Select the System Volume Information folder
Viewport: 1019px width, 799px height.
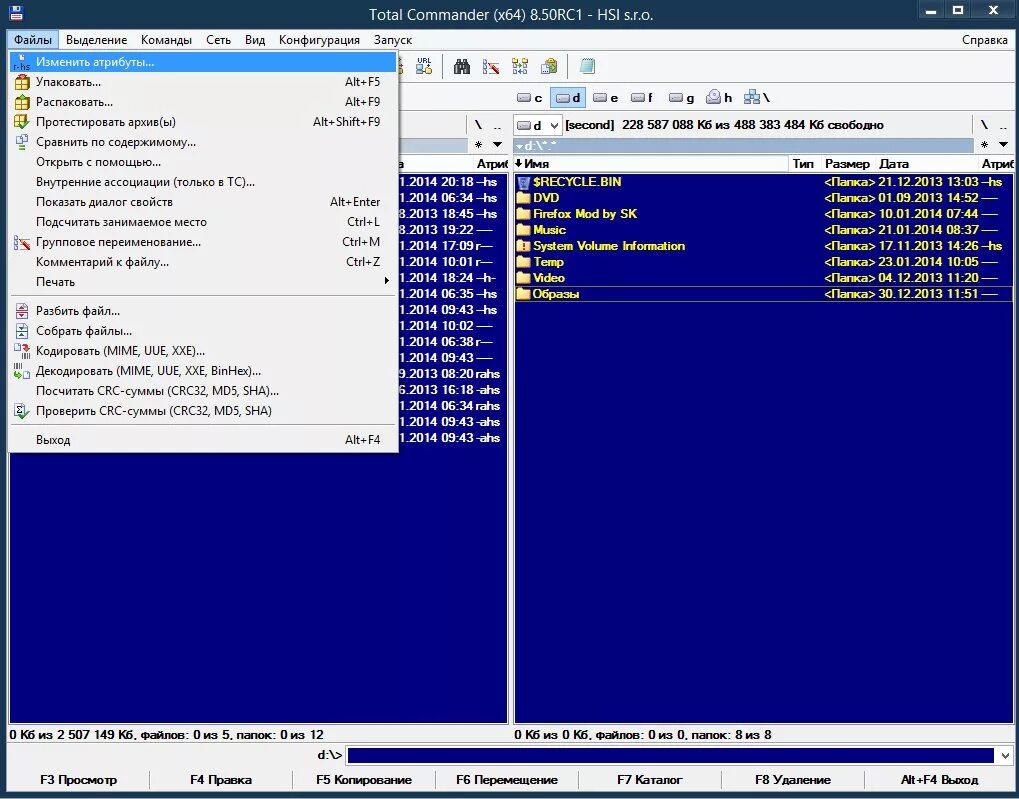pos(764,246)
